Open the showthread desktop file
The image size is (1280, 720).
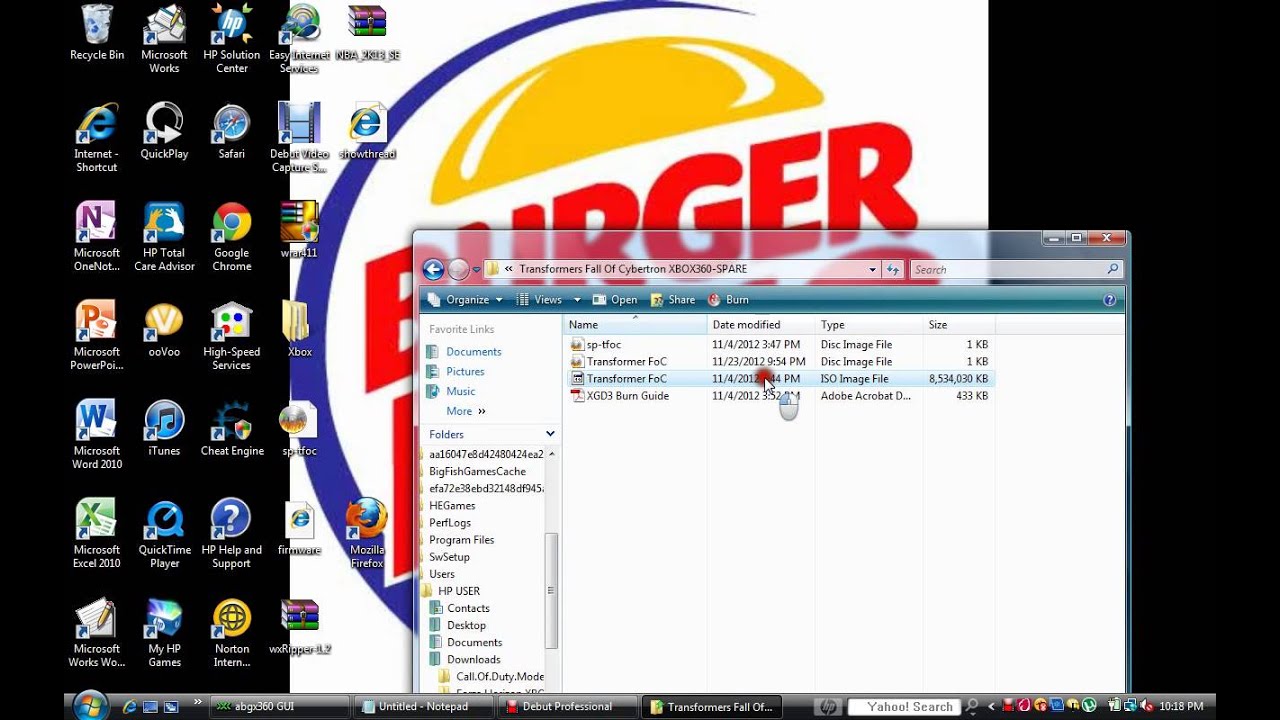[x=367, y=132]
